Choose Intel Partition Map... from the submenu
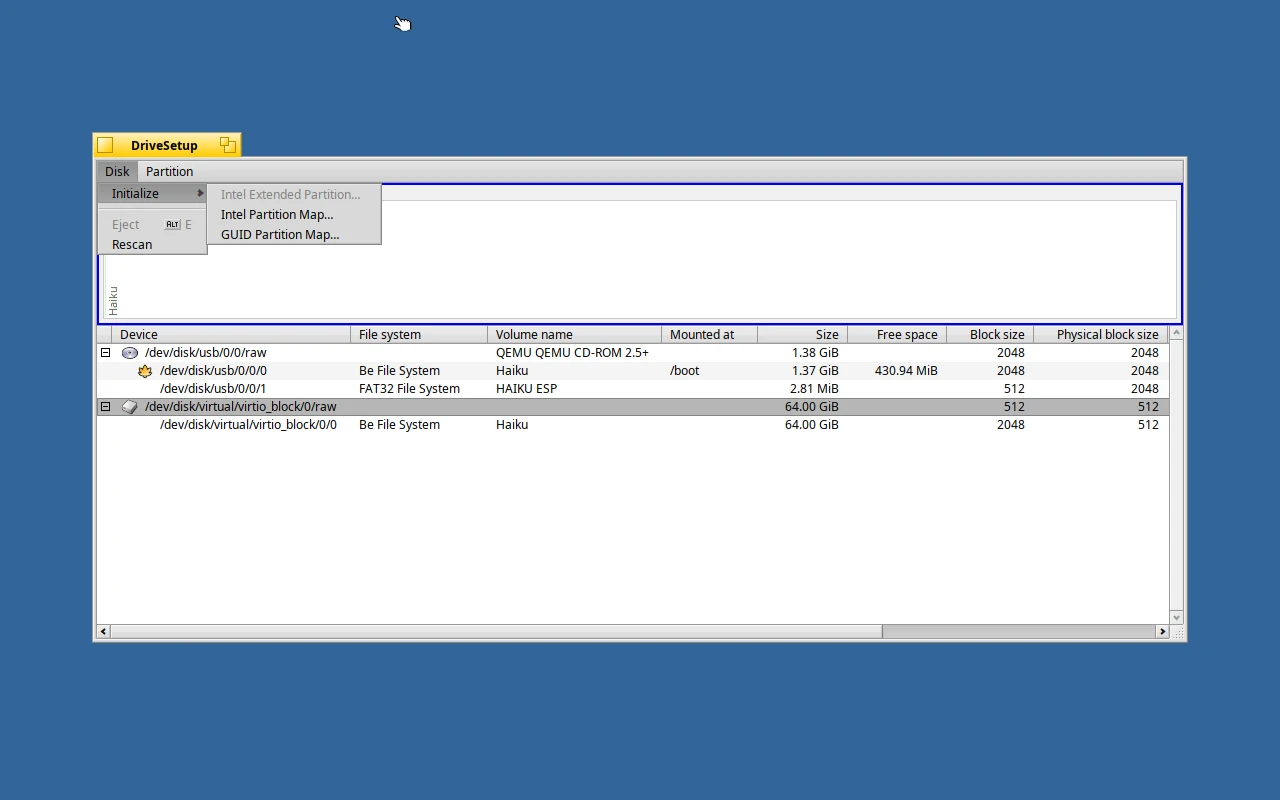 (x=277, y=214)
